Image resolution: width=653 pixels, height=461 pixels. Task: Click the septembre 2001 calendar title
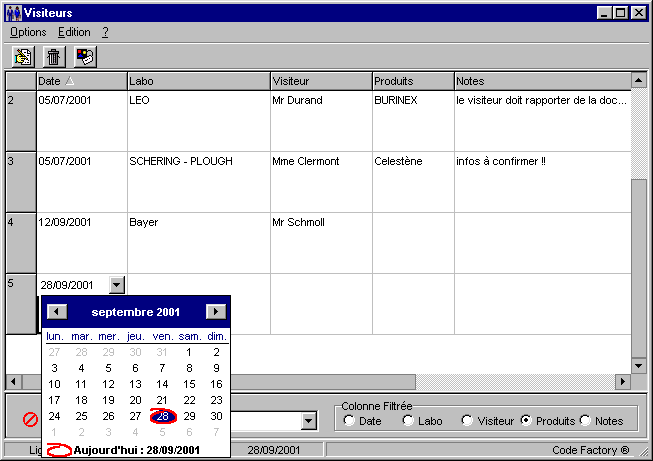(x=136, y=312)
